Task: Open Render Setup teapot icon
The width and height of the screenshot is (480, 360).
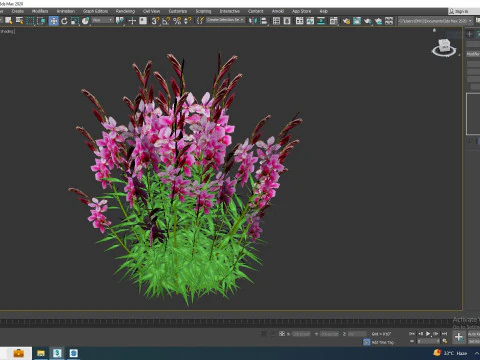Action: 346,21
